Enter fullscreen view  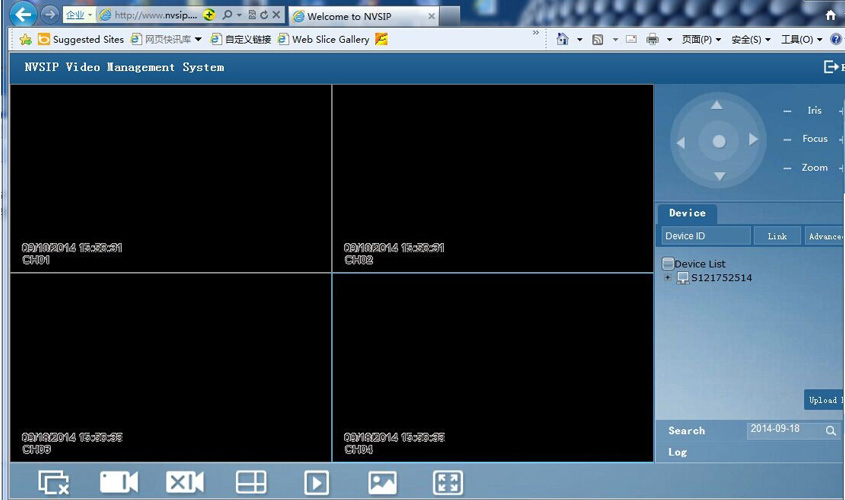pyautogui.click(x=447, y=483)
